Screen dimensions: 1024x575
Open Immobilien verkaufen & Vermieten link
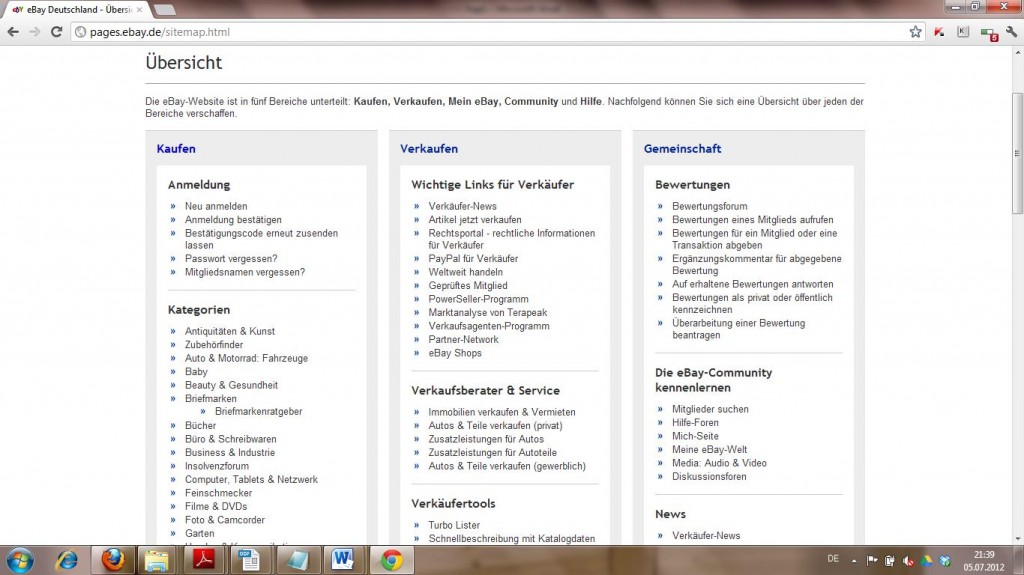502,412
